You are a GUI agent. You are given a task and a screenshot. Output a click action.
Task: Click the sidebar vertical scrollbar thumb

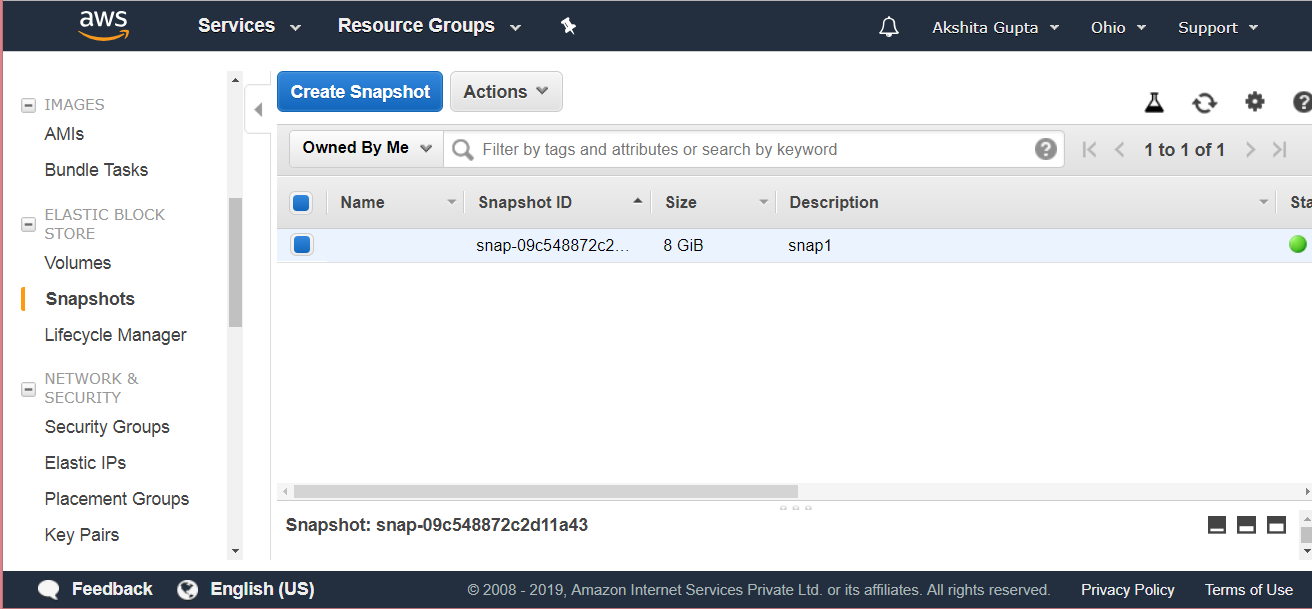click(x=235, y=263)
